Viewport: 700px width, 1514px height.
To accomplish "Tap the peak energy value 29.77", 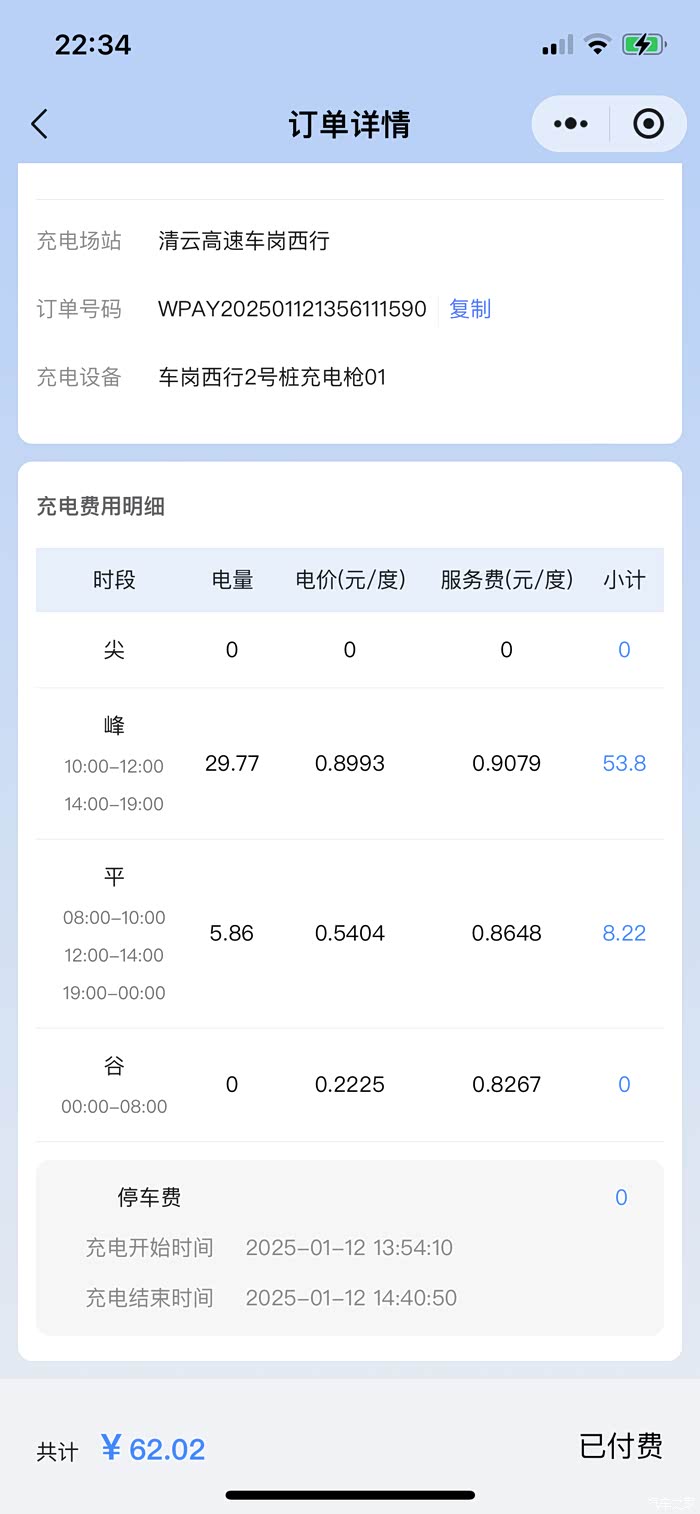I will pos(232,764).
